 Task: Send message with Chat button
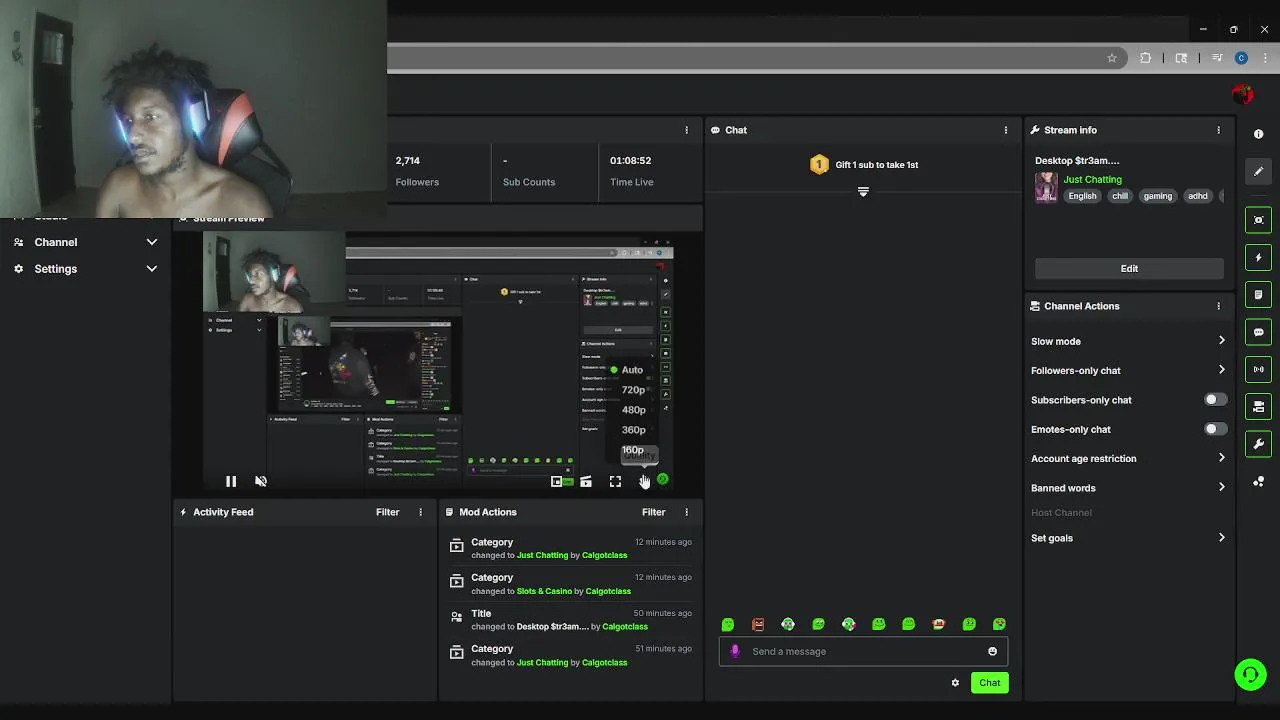pos(989,683)
